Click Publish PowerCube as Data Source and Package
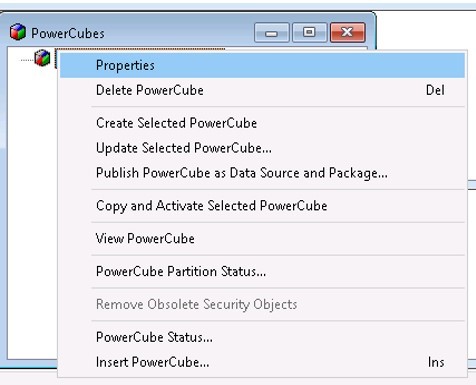The width and height of the screenshot is (476, 385). point(262,173)
